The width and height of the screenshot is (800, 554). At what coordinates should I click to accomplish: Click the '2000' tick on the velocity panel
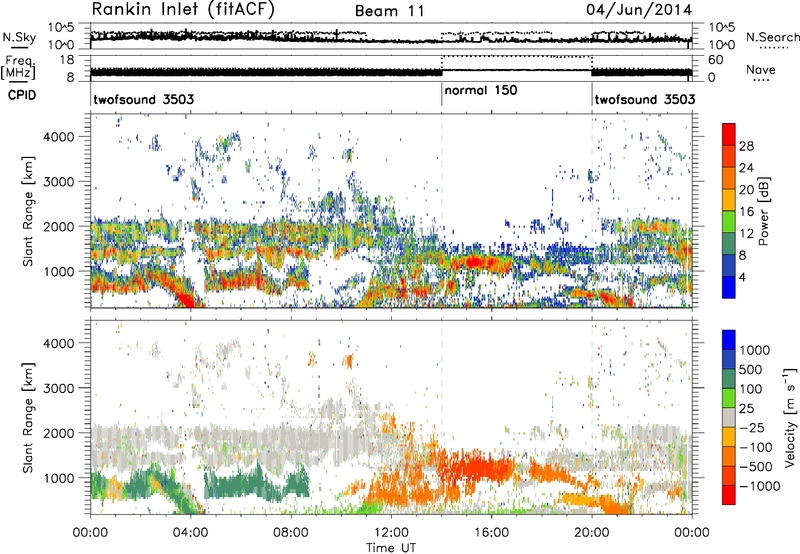pyautogui.click(x=59, y=433)
